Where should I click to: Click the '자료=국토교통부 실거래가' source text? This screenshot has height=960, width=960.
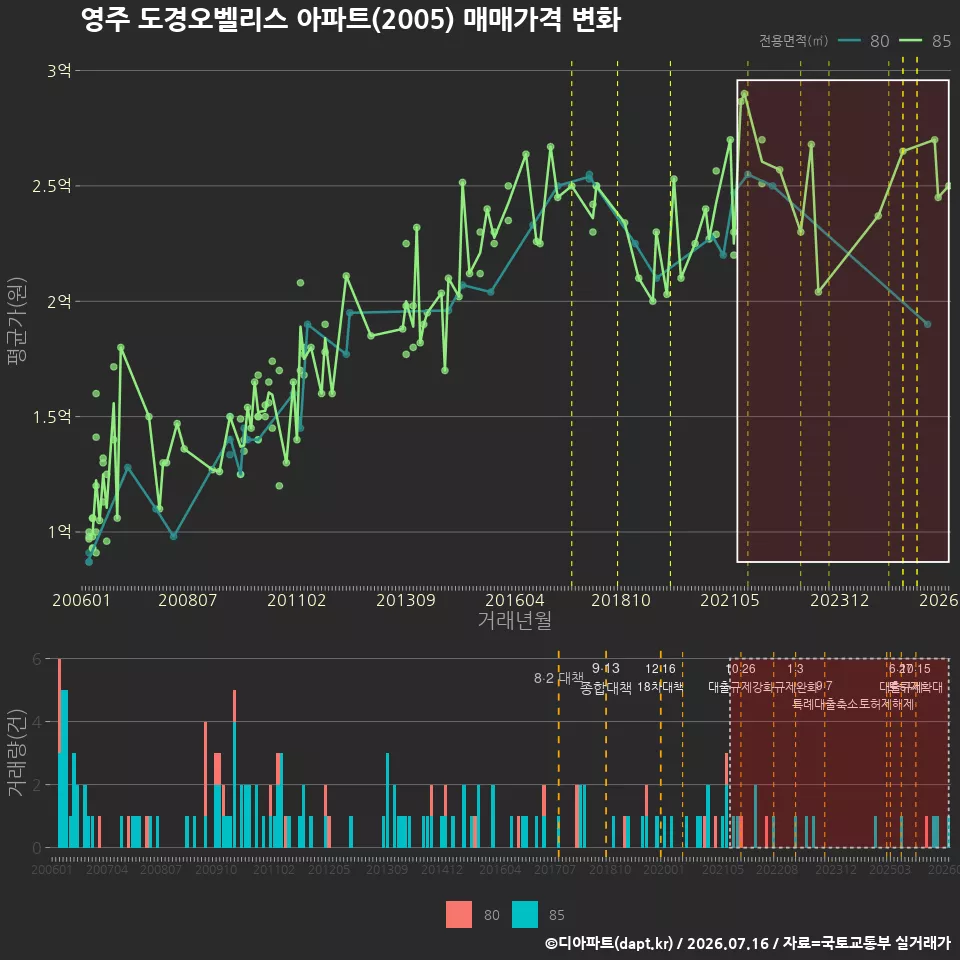coord(866,943)
